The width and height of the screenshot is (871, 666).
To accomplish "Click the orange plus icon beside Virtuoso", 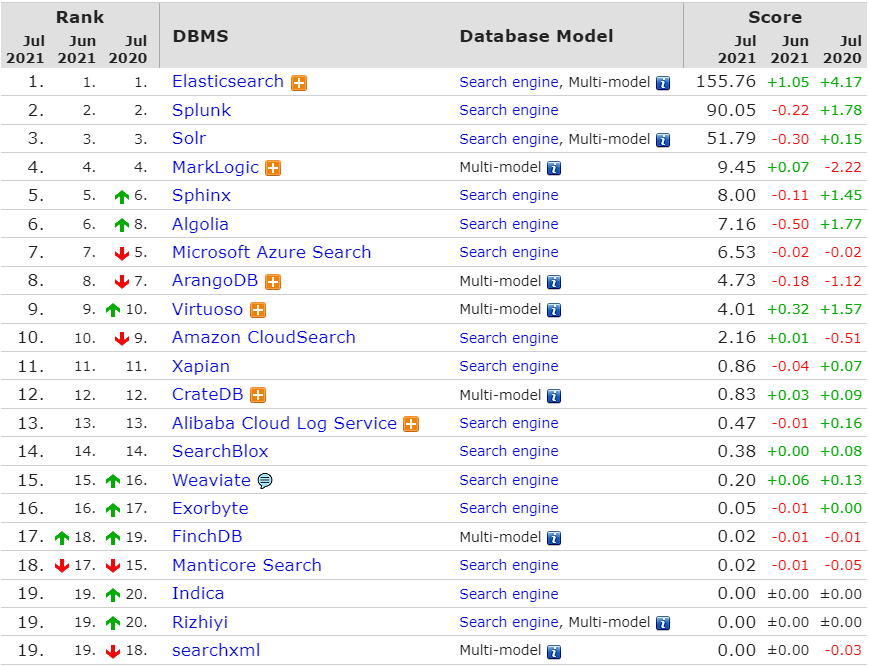I will pyautogui.click(x=258, y=310).
